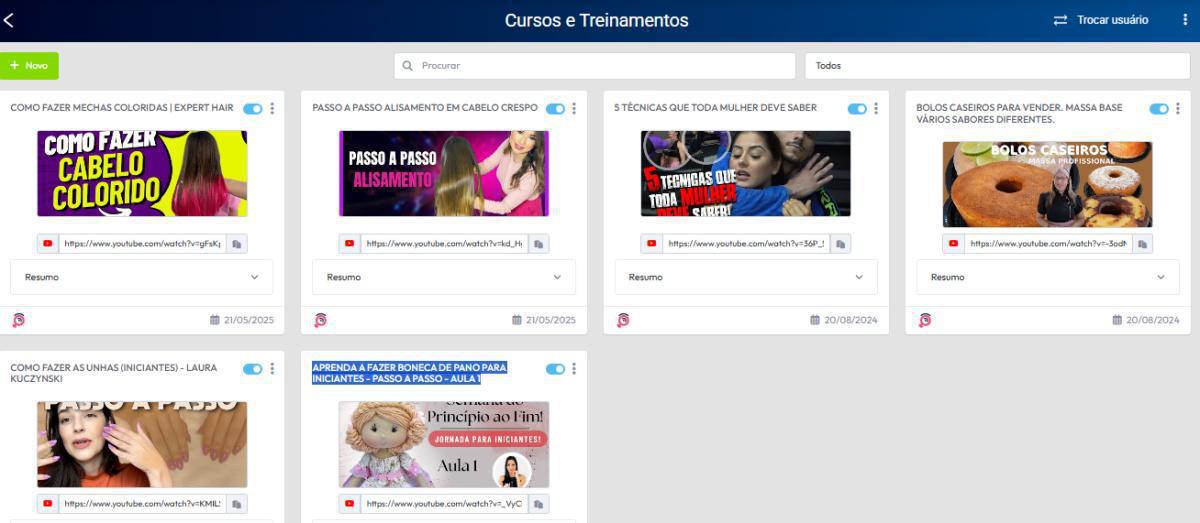Copy the 5 Técnicas video link
Viewport: 1200px width, 523px height.
click(840, 243)
